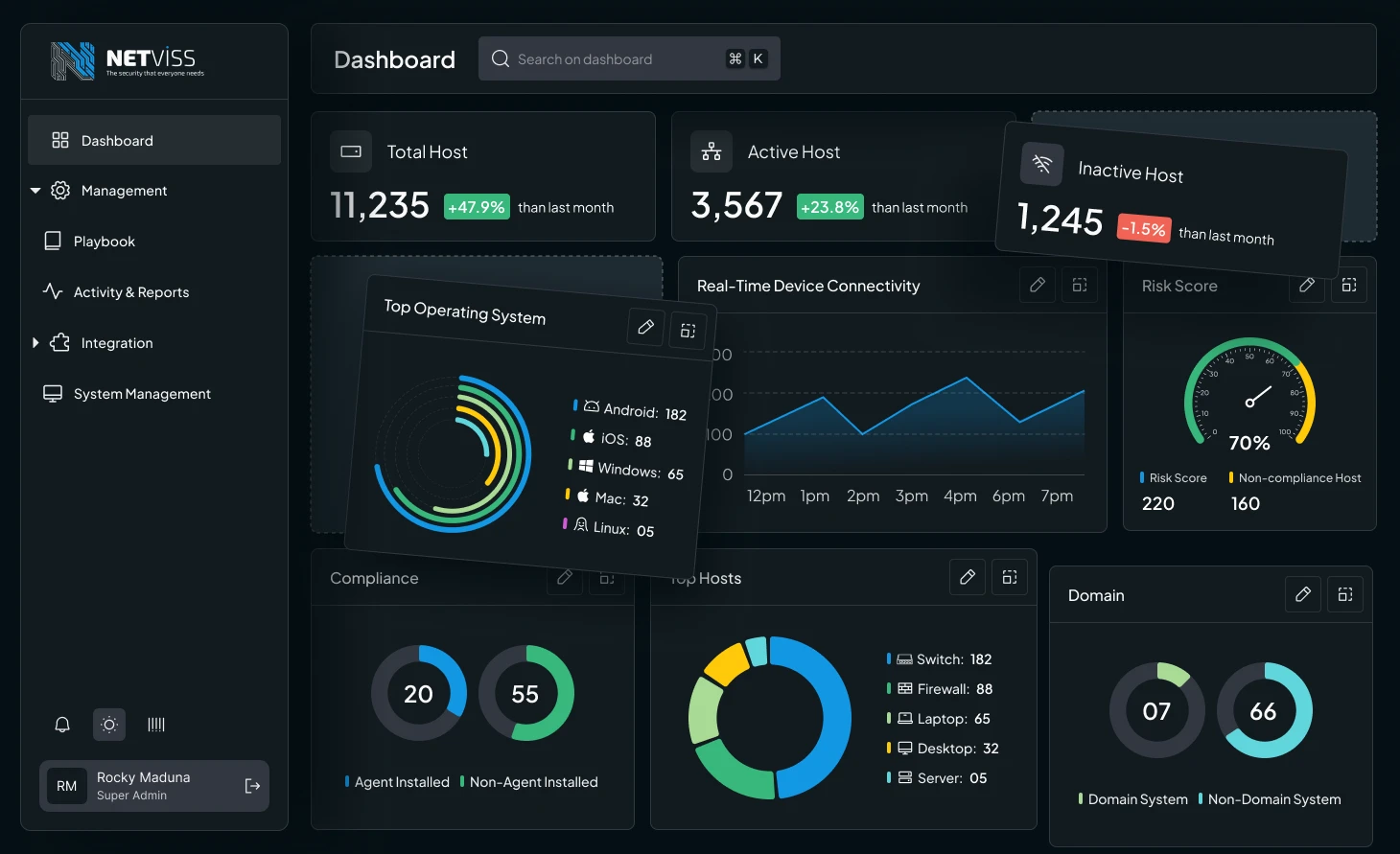Click the notification bell icon
This screenshot has height=854, width=1400.
pyautogui.click(x=62, y=725)
